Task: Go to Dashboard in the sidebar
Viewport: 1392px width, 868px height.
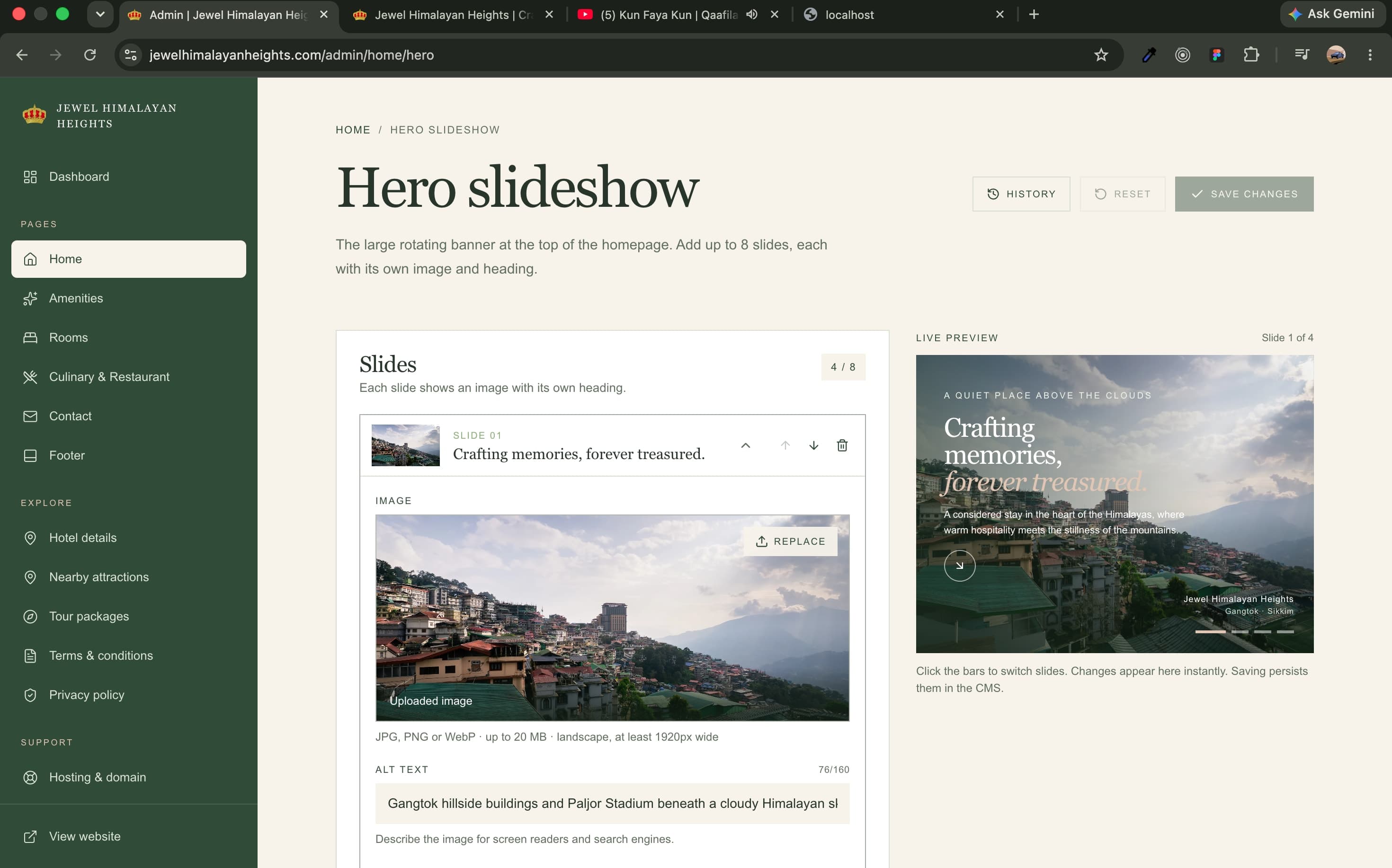Action: [x=129, y=177]
